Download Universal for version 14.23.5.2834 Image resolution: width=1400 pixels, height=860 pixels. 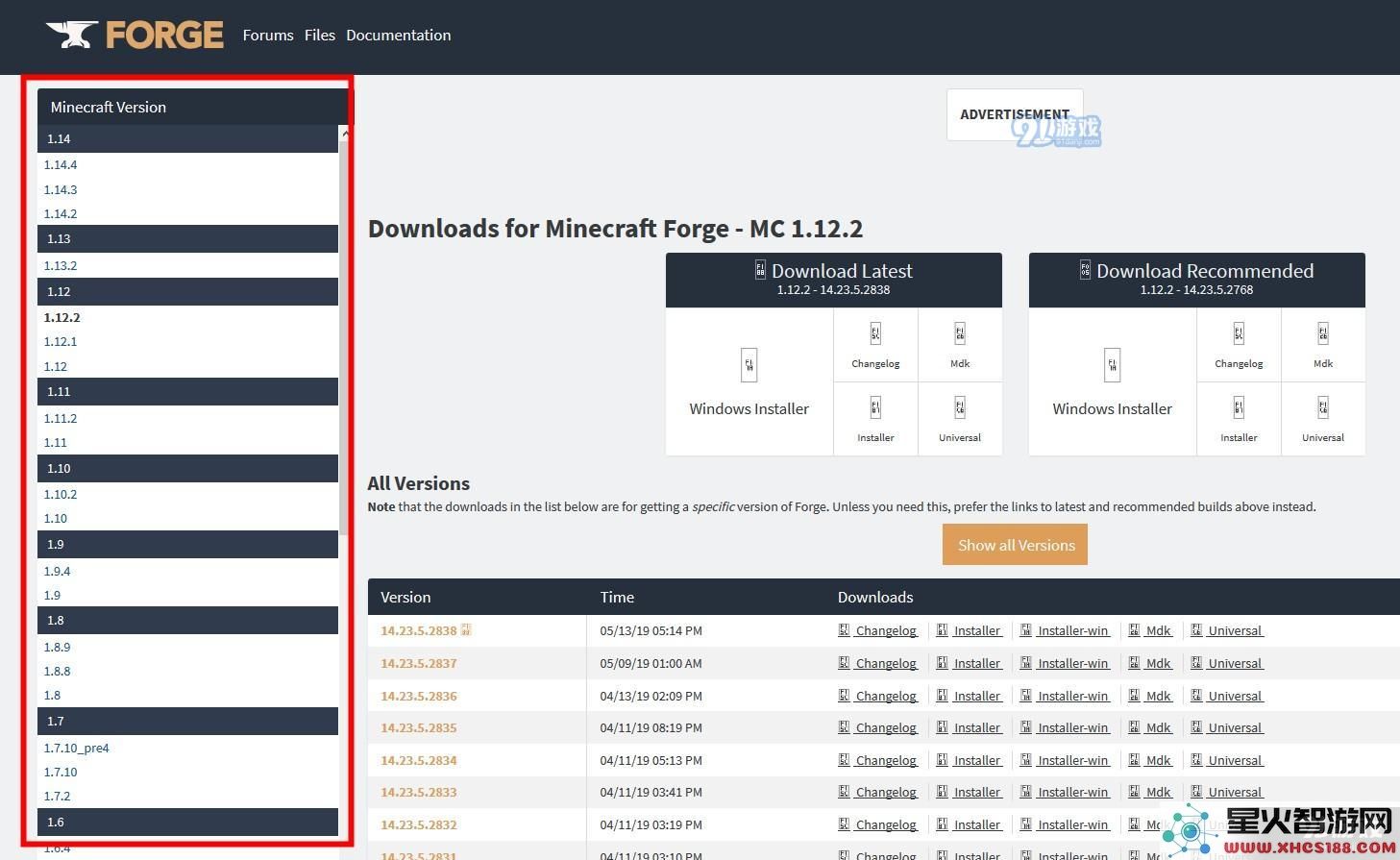point(1227,760)
